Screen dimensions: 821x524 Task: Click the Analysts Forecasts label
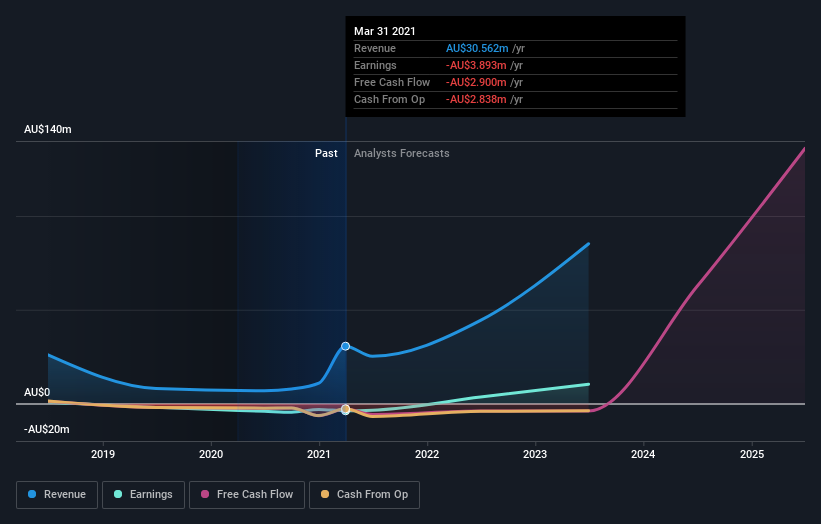[402, 153]
